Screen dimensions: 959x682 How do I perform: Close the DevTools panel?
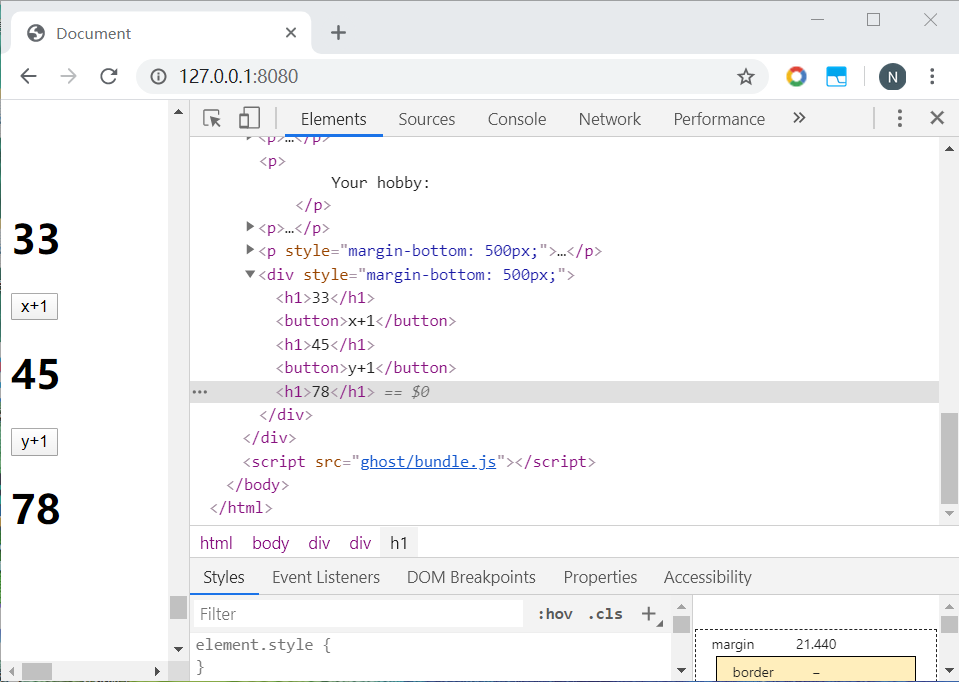point(937,118)
